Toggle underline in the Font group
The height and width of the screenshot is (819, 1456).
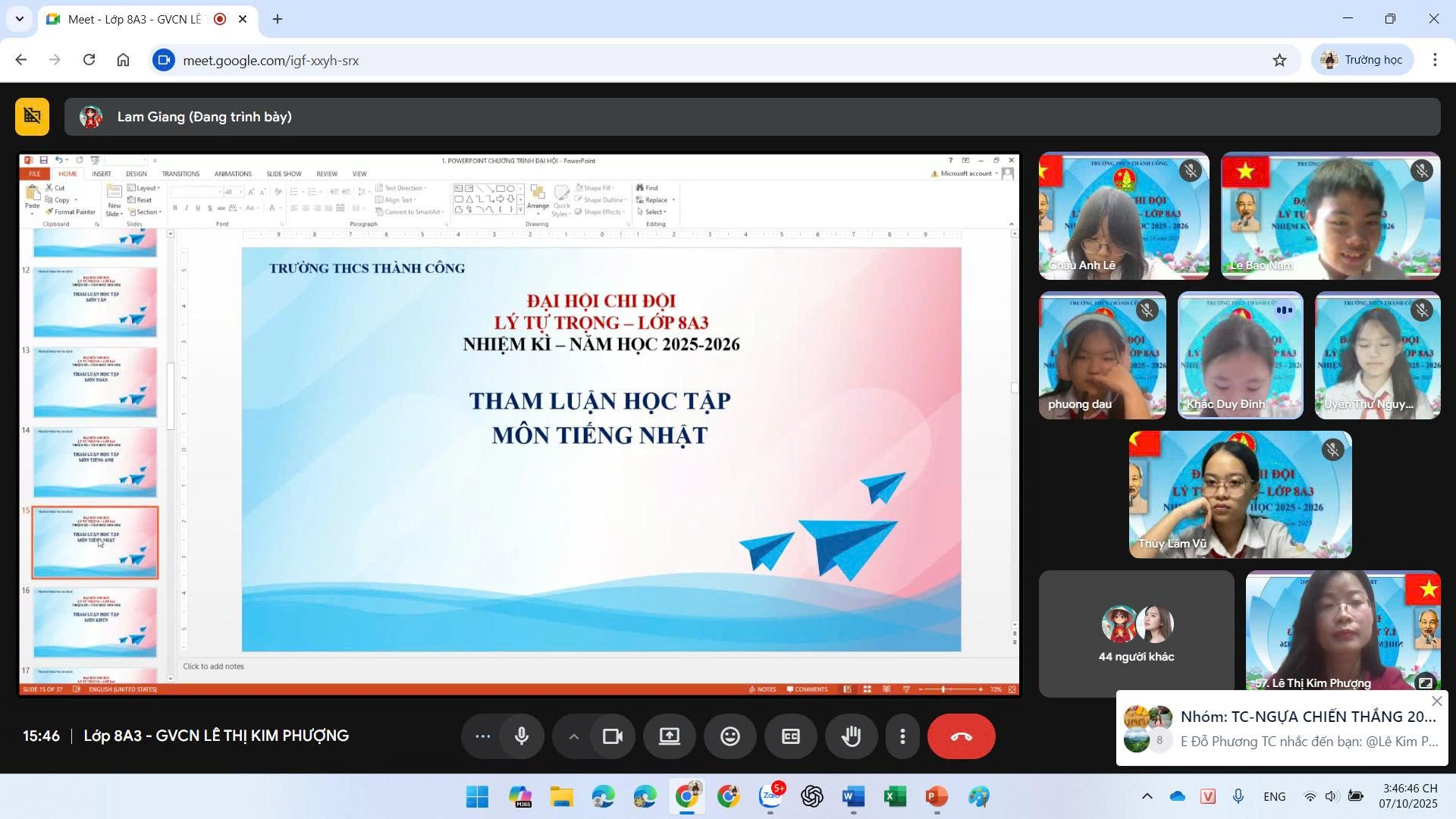click(196, 206)
